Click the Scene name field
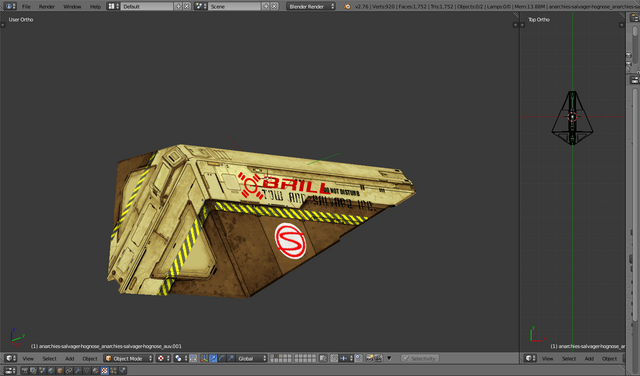640x376 pixels. click(235, 7)
